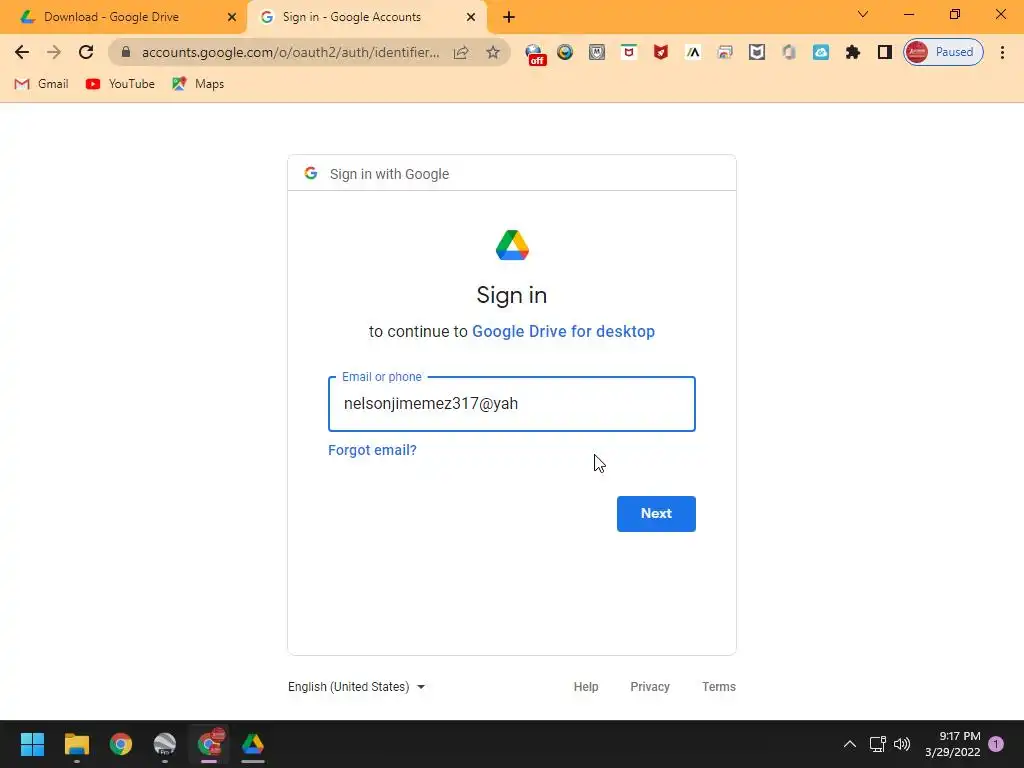Open the Windows Start menu

tap(33, 744)
